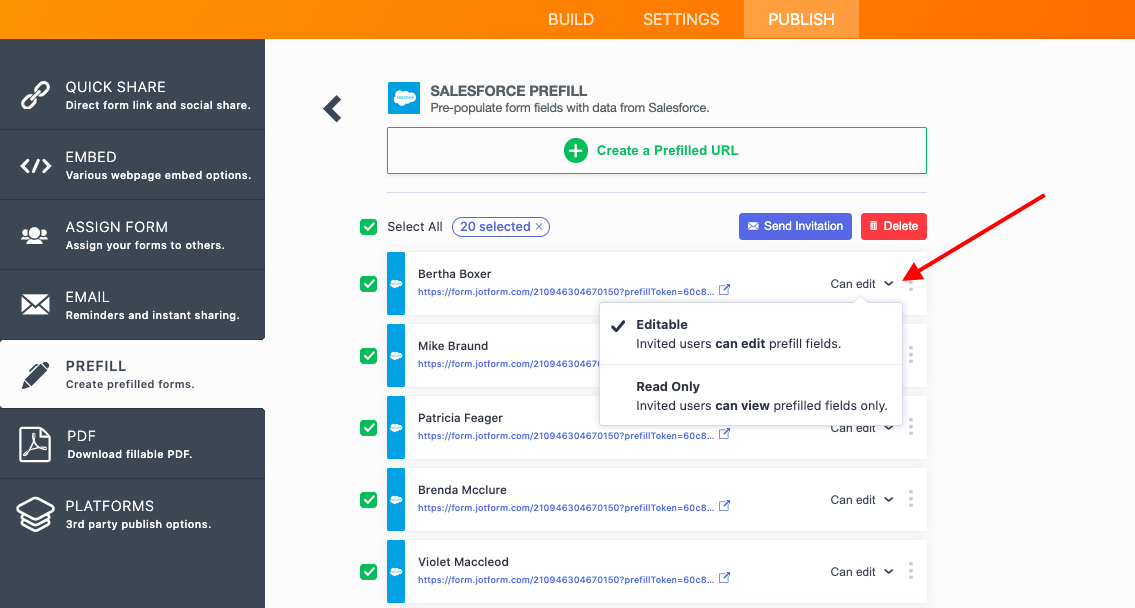Select the PUBLISH tab
1135x608 pixels.
pyautogui.click(x=801, y=20)
